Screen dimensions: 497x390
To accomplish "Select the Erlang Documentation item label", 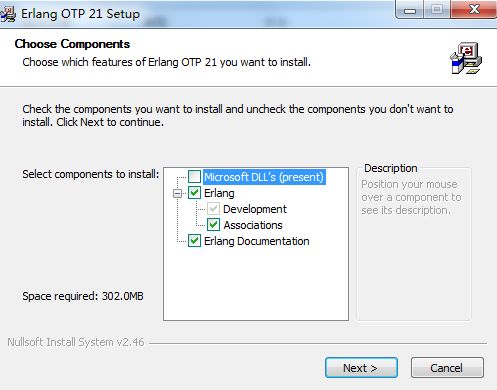I will [257, 241].
